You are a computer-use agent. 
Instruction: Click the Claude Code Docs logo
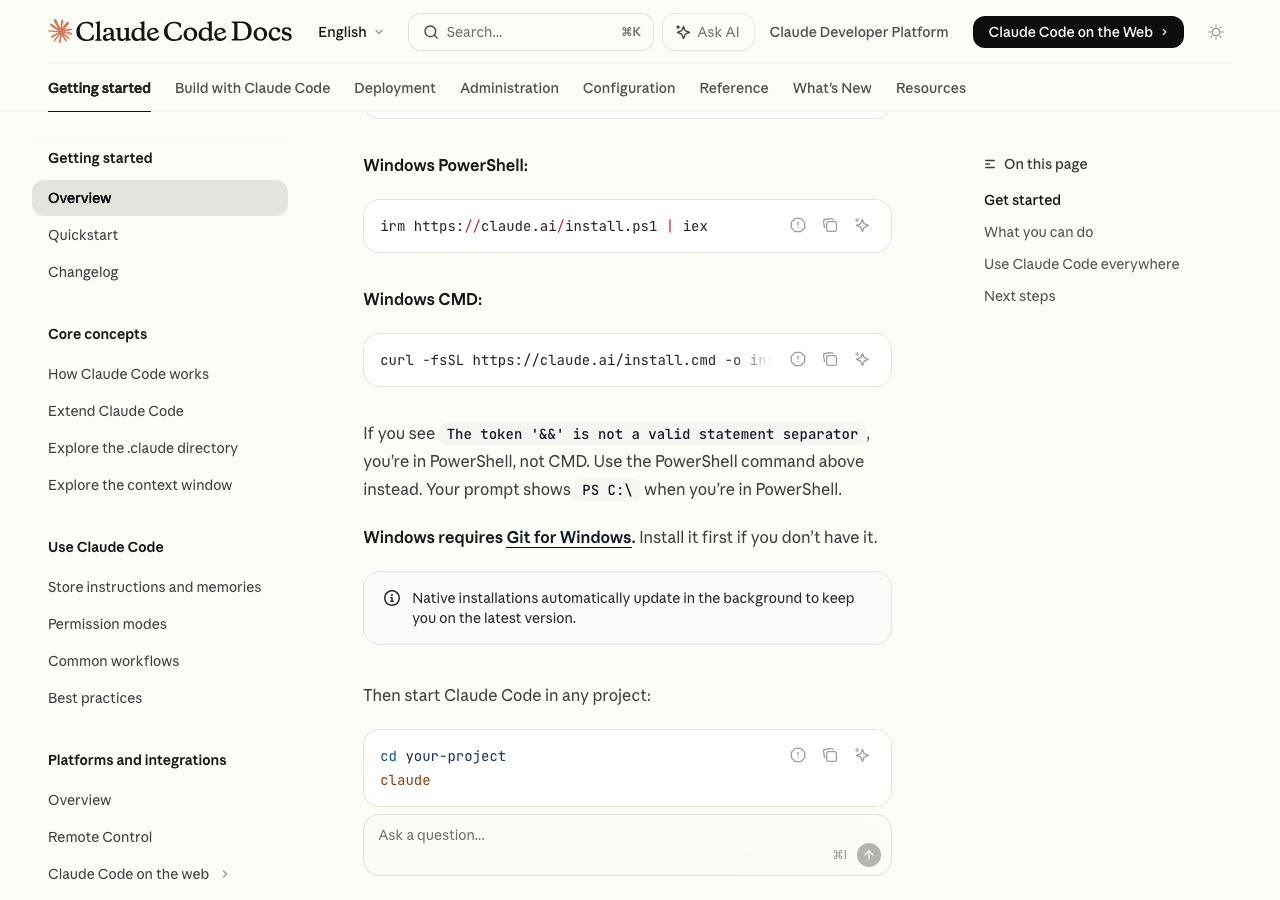[x=170, y=32]
